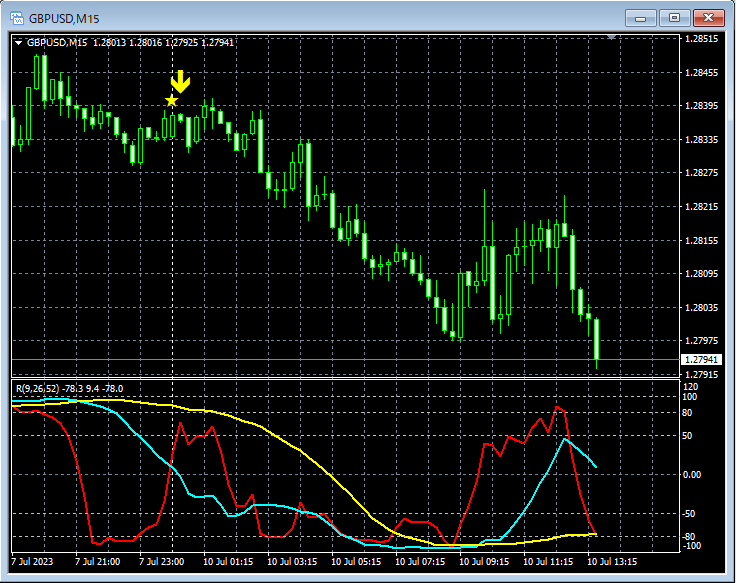Click the indicator scale value 100
737x583 pixels.
coord(690,397)
